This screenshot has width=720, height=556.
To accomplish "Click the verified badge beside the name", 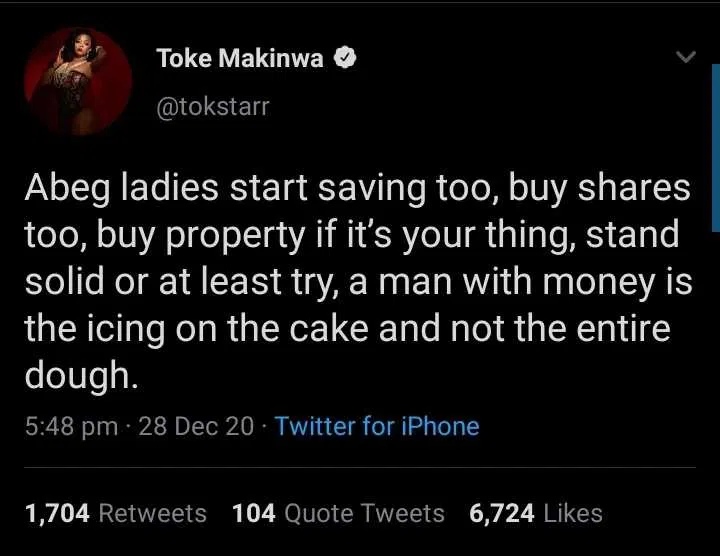I will pos(346,59).
